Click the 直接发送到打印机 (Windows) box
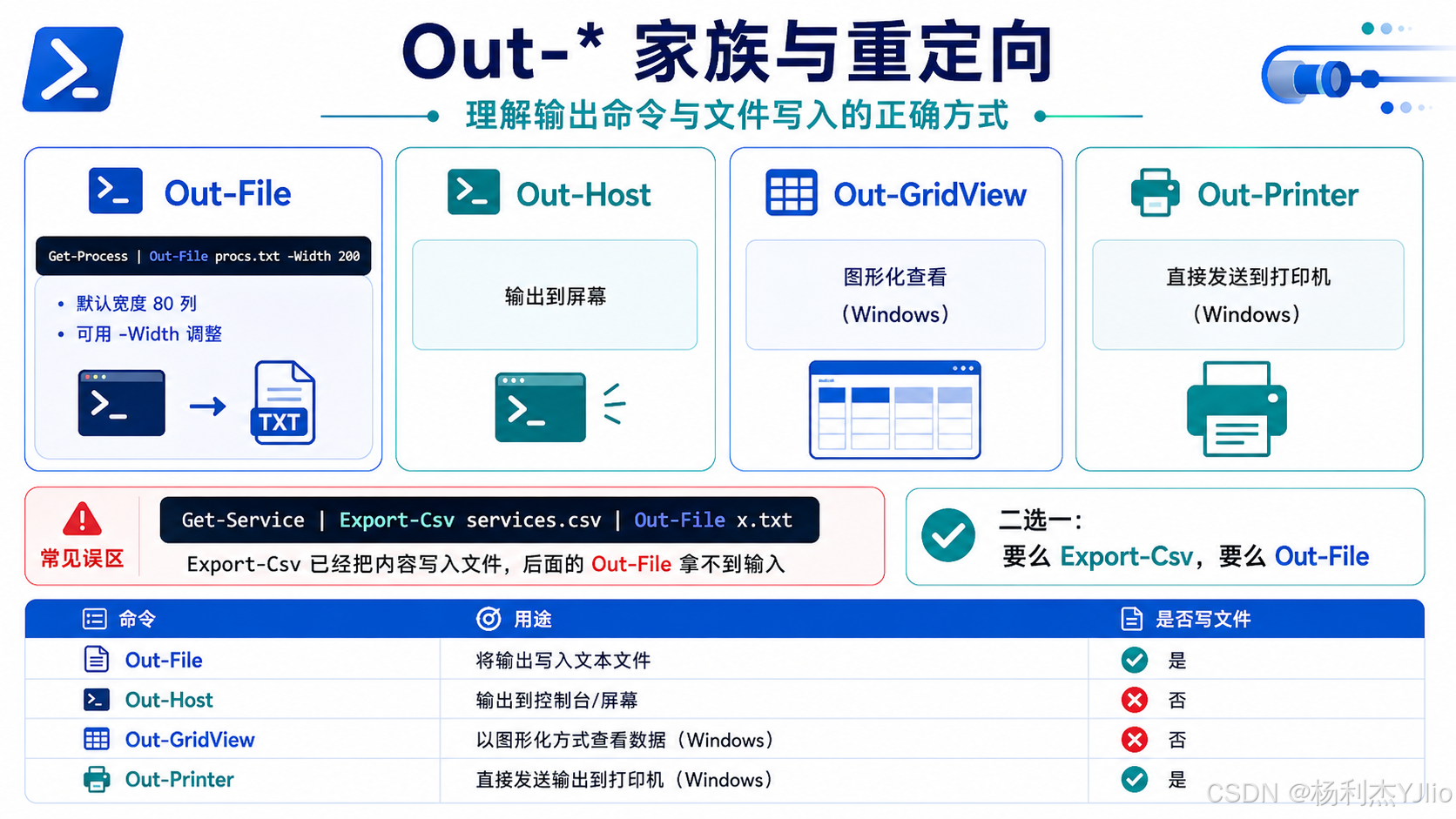1456x819 pixels. click(x=1248, y=295)
